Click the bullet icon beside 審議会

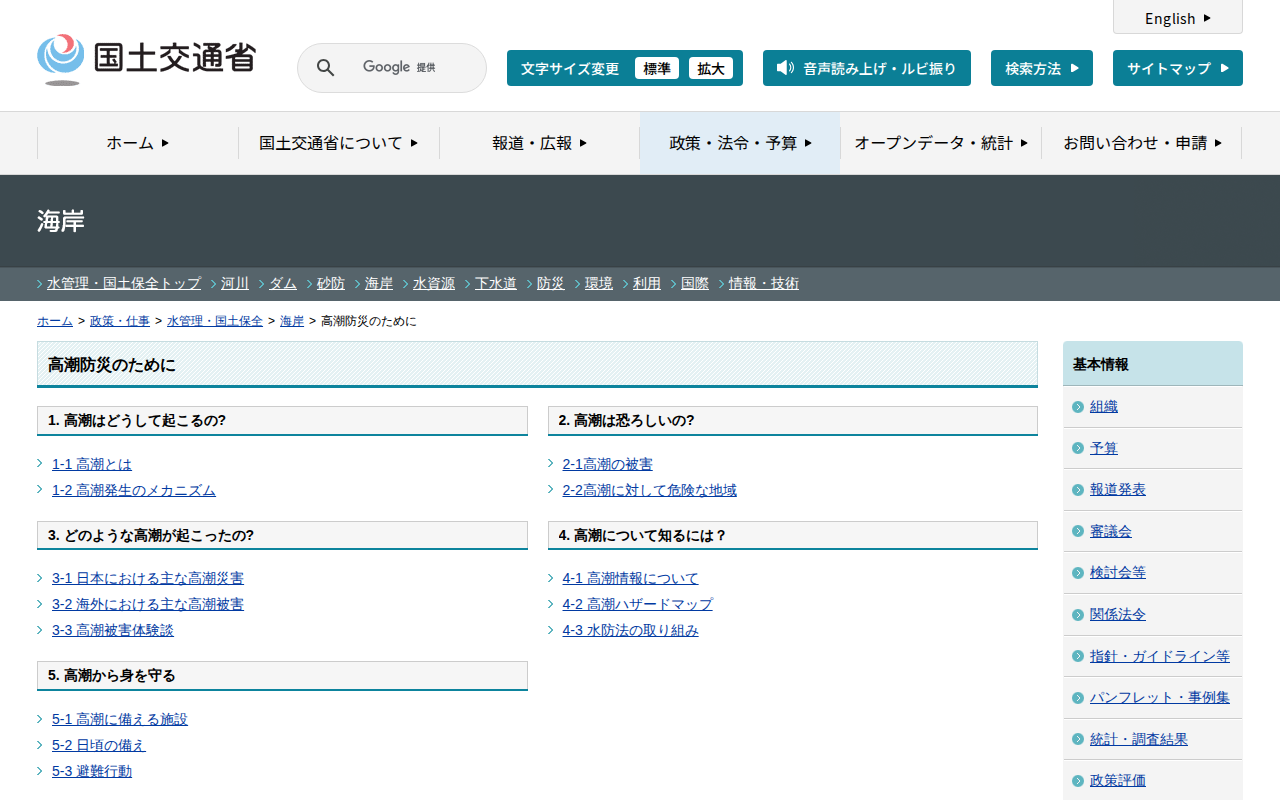click(x=1077, y=532)
